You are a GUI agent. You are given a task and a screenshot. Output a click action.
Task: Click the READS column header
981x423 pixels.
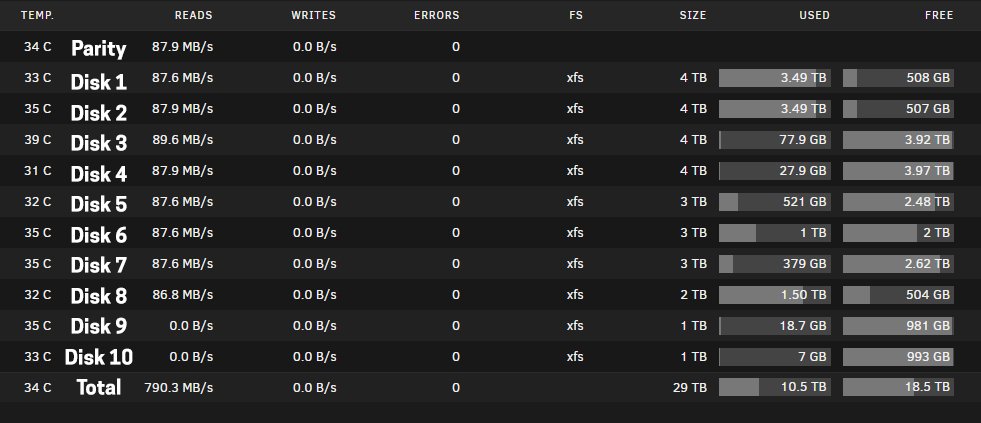193,15
